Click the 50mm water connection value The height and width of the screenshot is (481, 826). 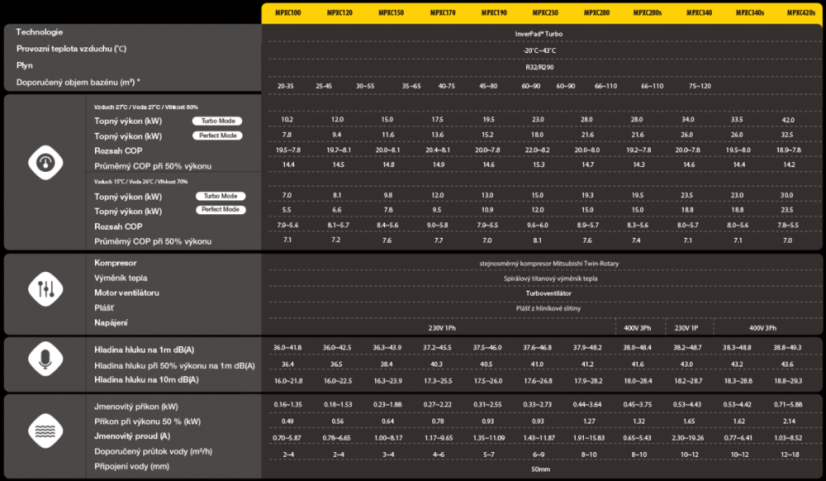click(540, 469)
